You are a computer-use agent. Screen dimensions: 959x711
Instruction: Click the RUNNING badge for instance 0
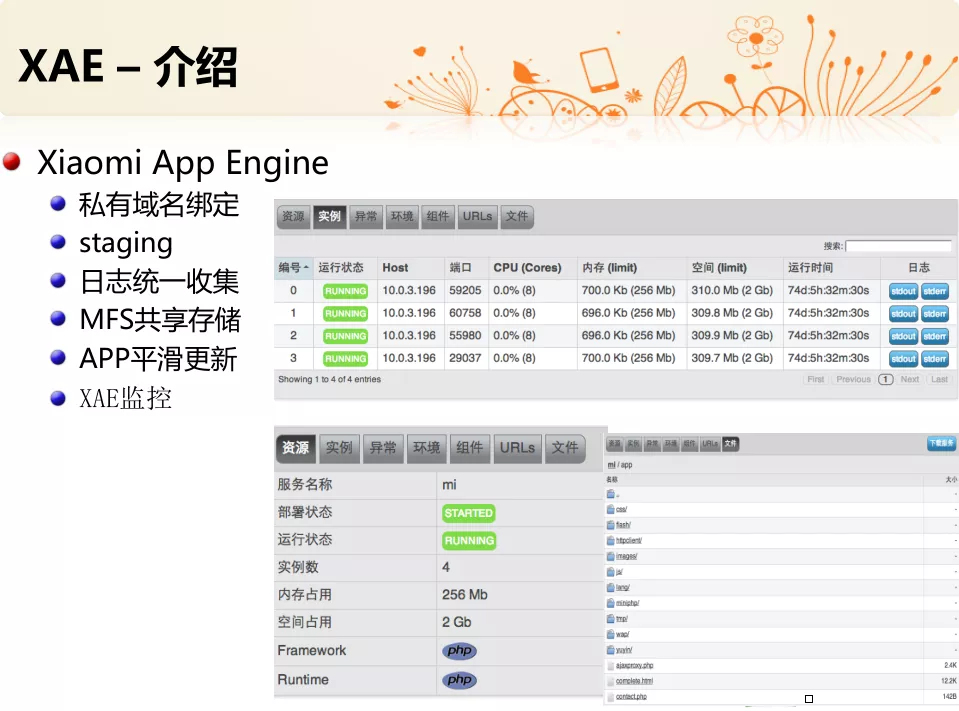[346, 291]
